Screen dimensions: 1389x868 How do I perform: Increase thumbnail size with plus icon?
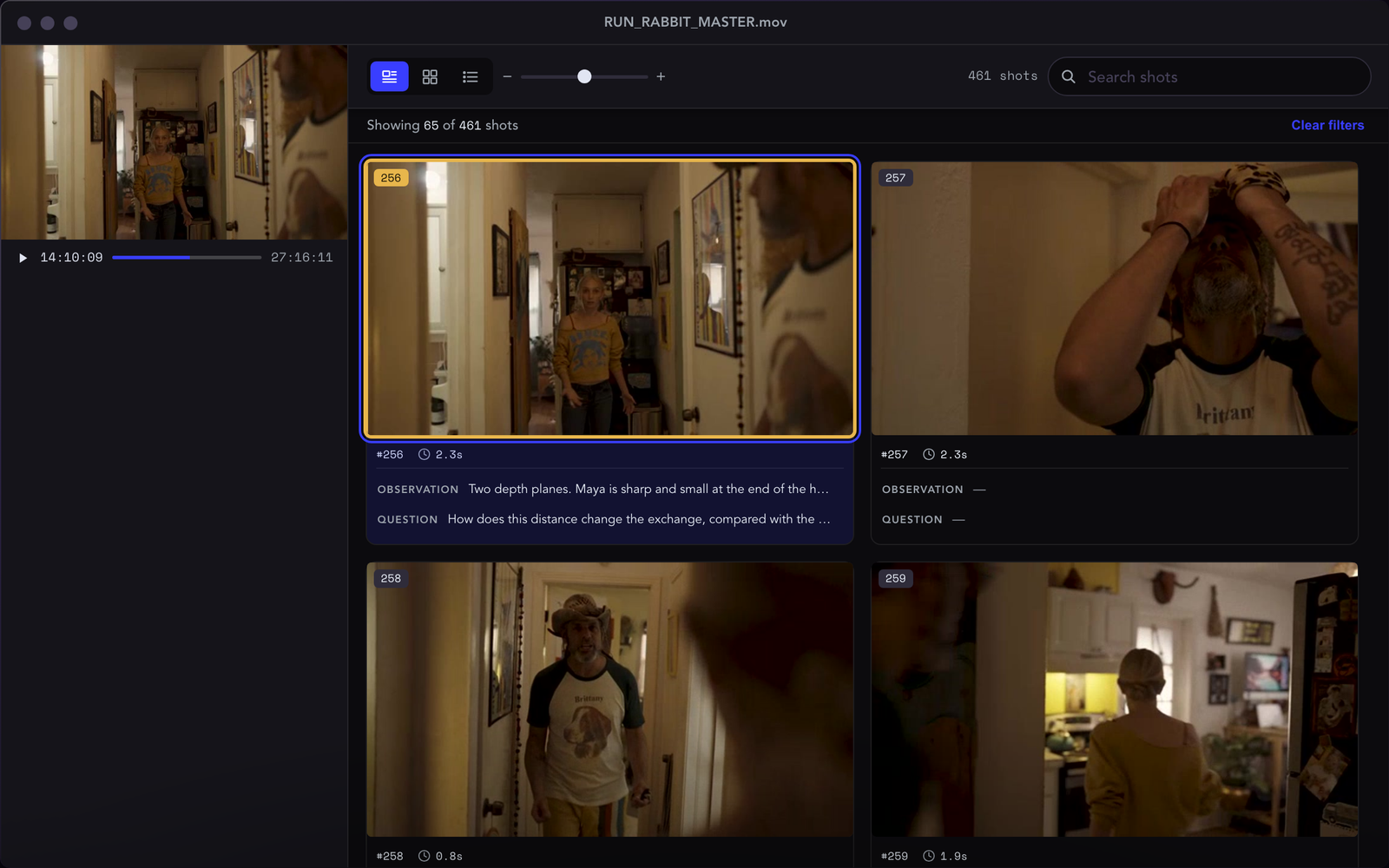tap(661, 76)
